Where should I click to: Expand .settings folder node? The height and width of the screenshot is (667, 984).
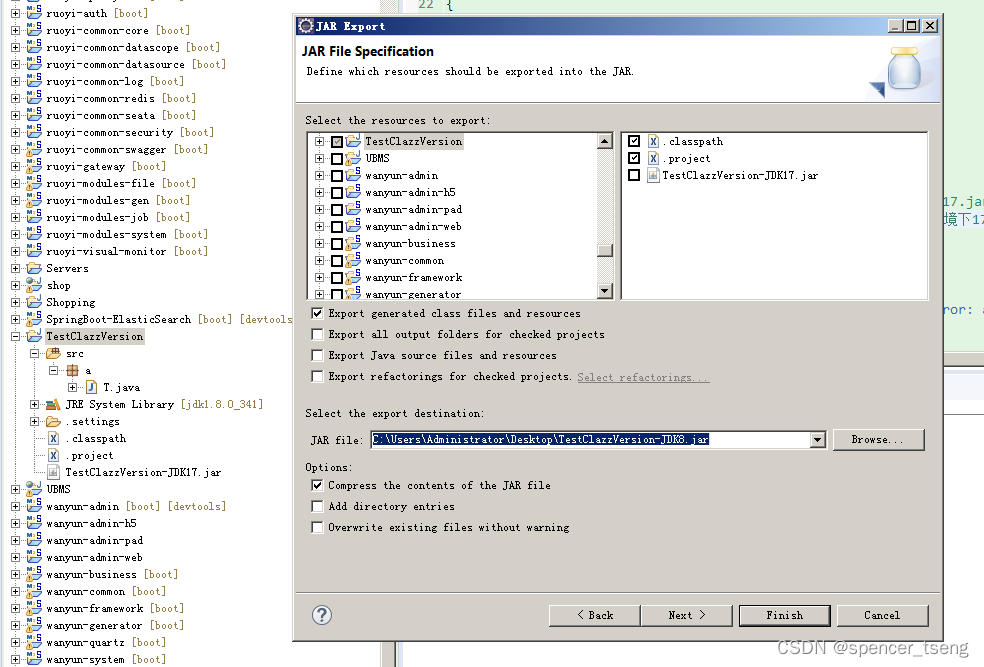pos(35,421)
